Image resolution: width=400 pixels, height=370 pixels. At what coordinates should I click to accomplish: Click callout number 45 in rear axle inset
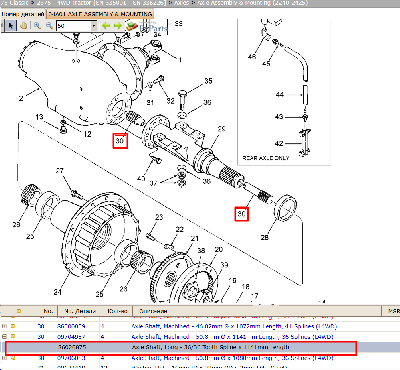click(x=266, y=63)
